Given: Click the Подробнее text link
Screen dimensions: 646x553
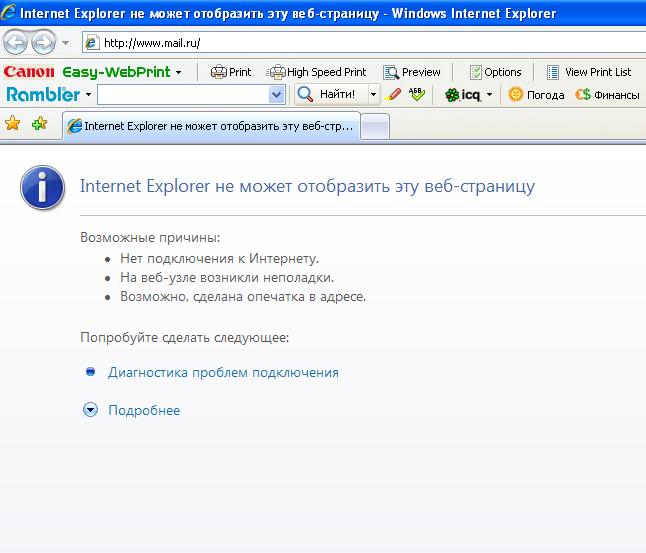Looking at the screenshot, I should (x=144, y=410).
